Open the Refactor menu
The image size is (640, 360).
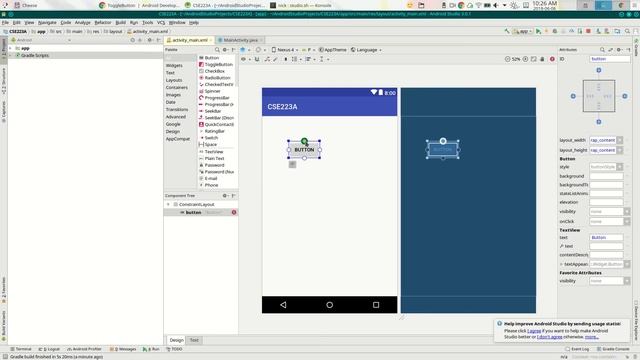click(x=103, y=22)
